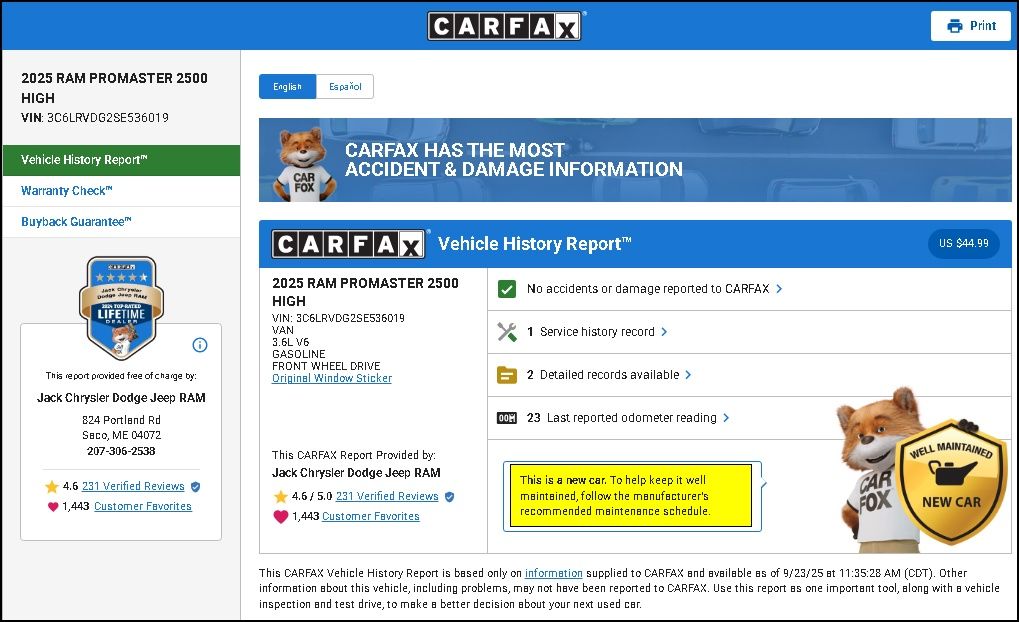This screenshot has width=1019, height=622.
Task: Click the odometer reading icon
Action: pos(507,418)
